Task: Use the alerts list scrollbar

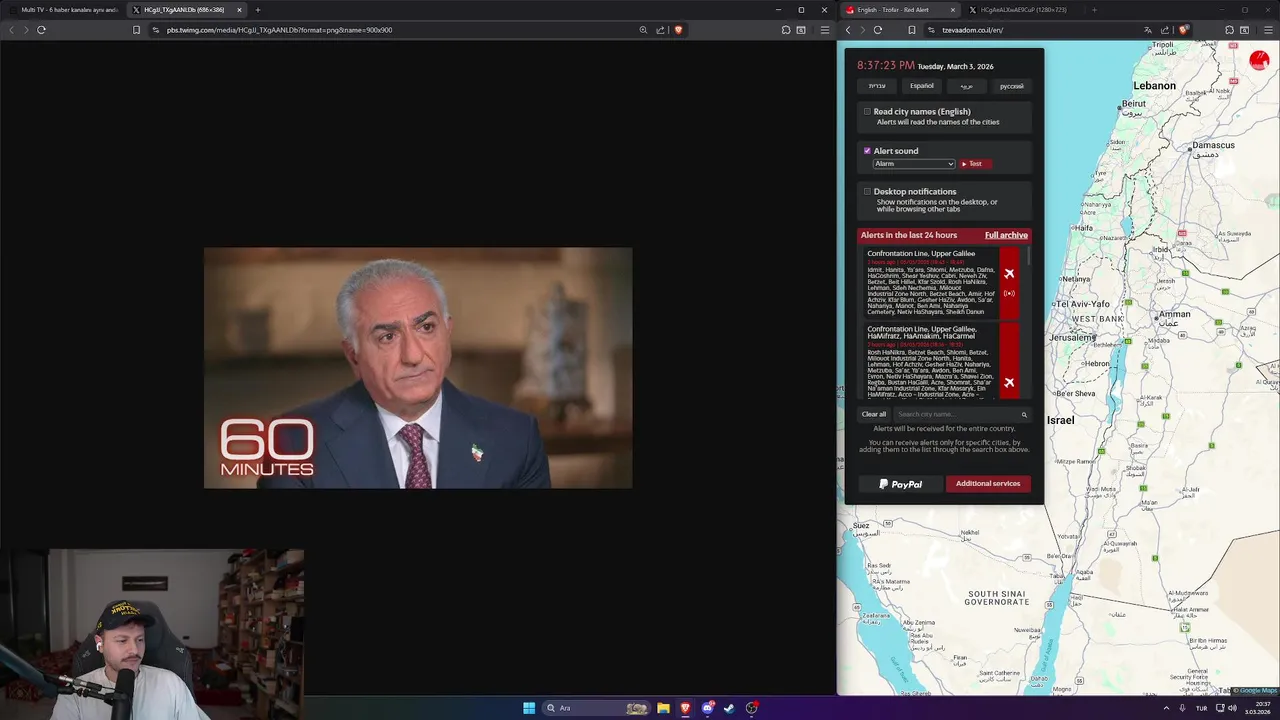Action: click(1027, 257)
